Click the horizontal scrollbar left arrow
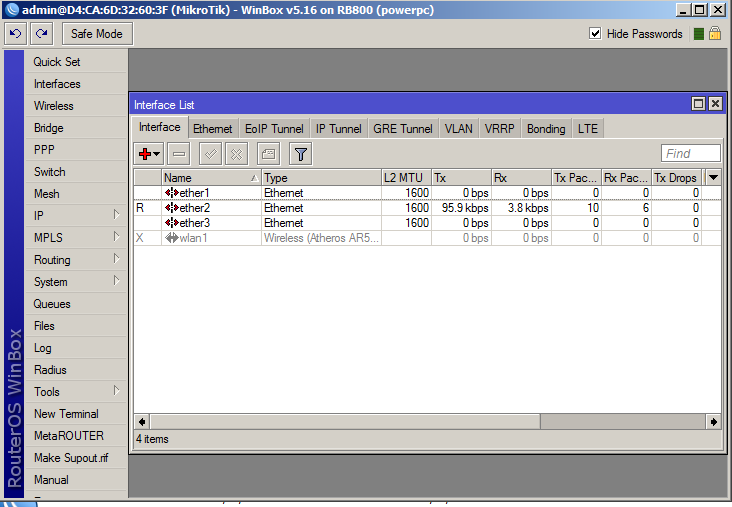Viewport: 732px width, 507px height. (142, 422)
